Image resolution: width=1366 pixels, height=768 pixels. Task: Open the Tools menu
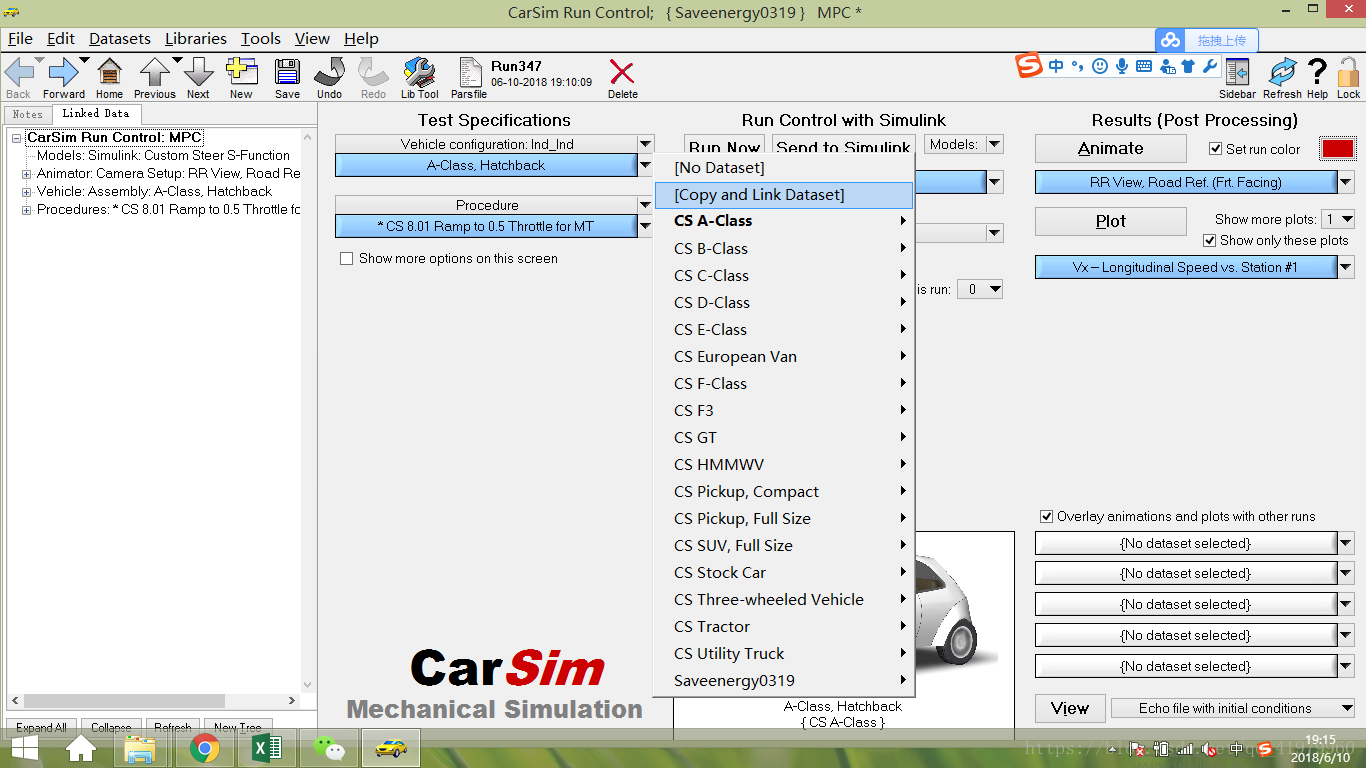point(261,38)
